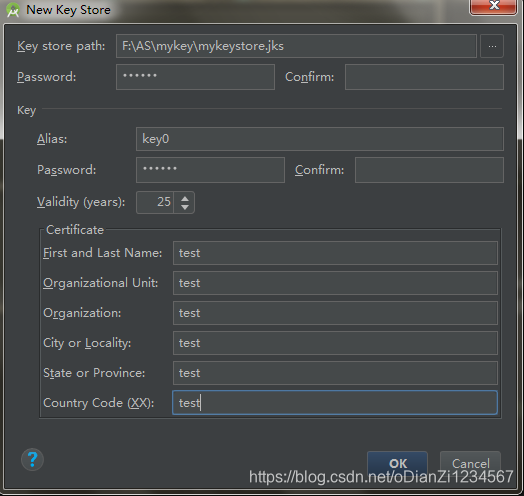The image size is (524, 496).
Task: Click the Android Studio icon in title bar
Action: tap(13, 10)
